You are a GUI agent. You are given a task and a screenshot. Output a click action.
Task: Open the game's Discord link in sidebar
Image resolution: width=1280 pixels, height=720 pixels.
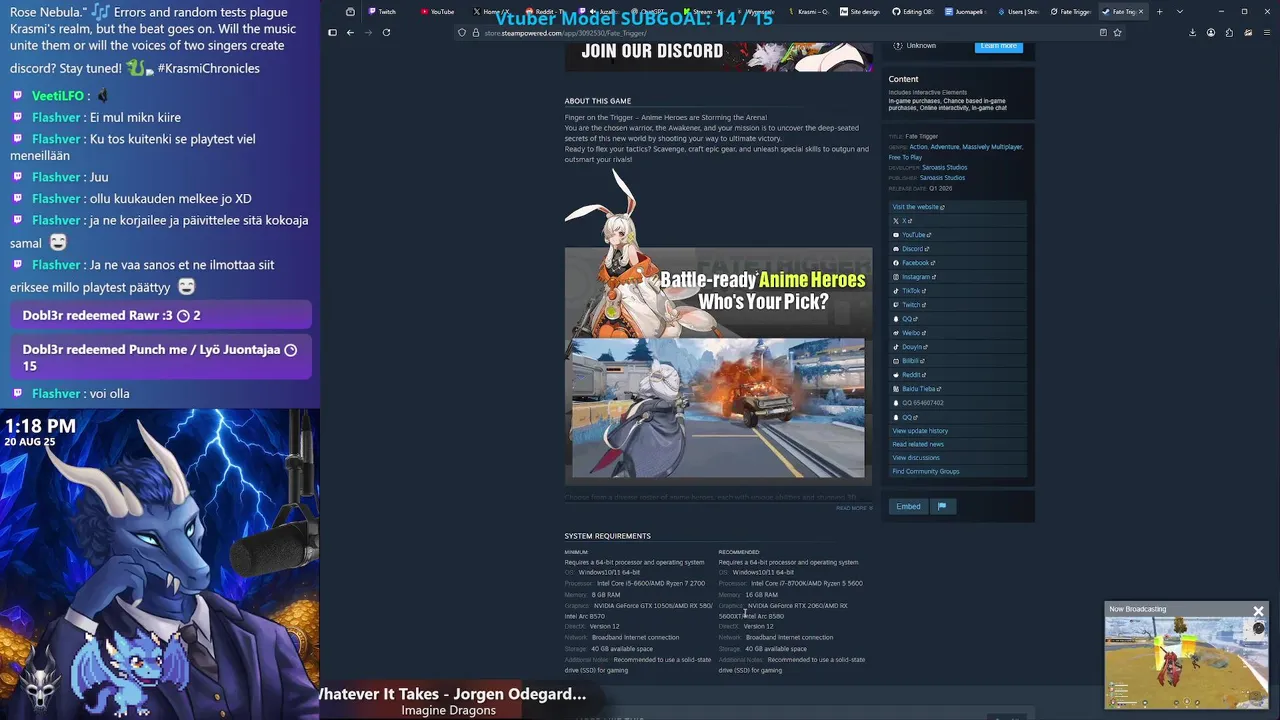[x=911, y=249]
